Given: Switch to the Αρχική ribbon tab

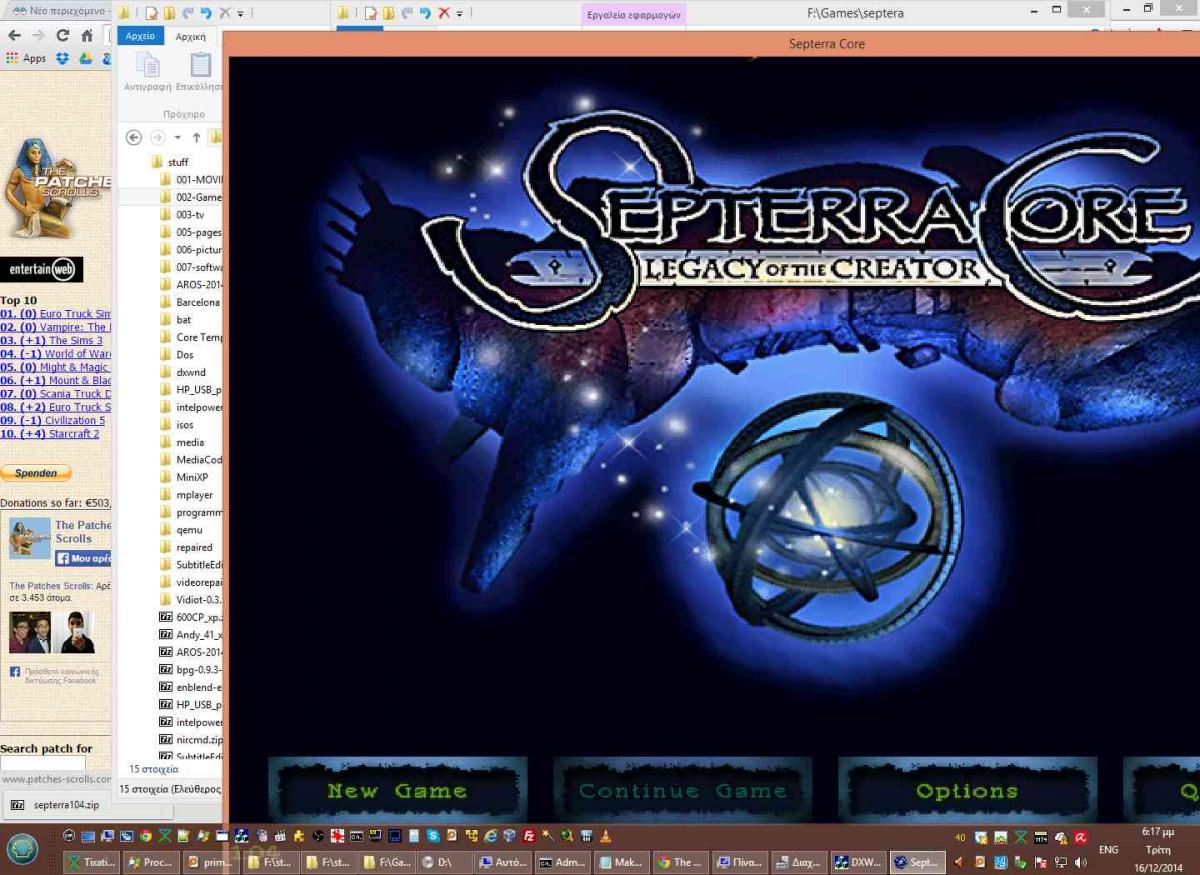Looking at the screenshot, I should coord(190,36).
